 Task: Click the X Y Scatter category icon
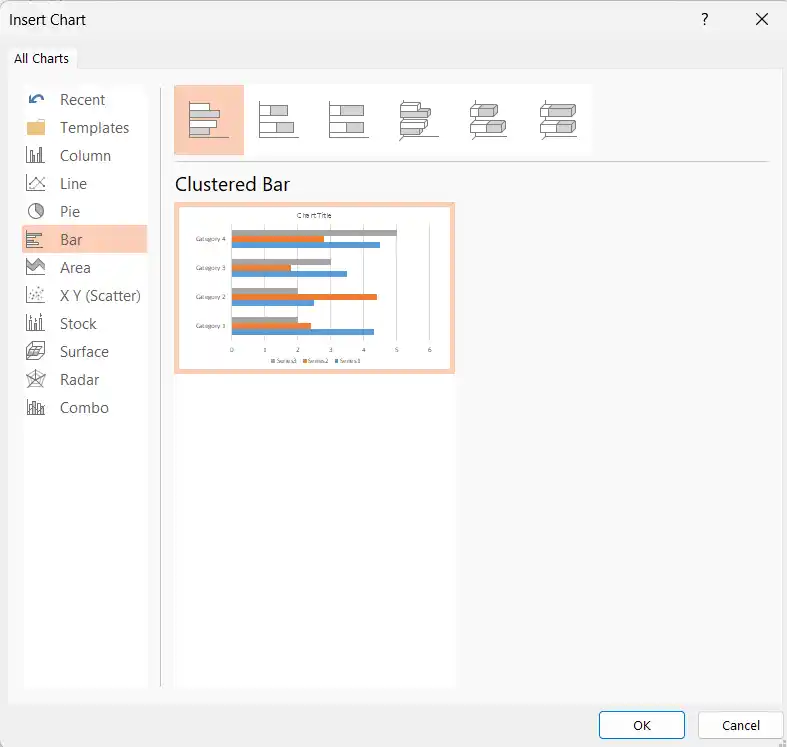35,295
